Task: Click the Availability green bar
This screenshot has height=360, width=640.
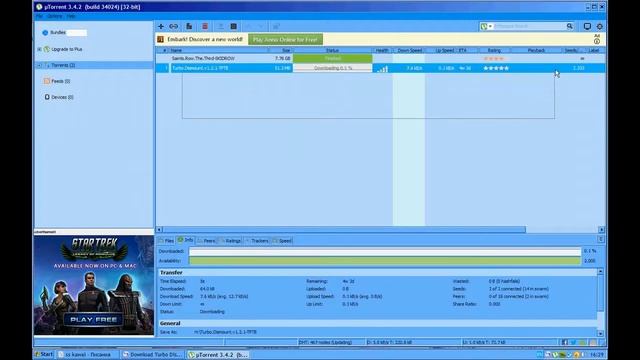Action: click(384, 260)
